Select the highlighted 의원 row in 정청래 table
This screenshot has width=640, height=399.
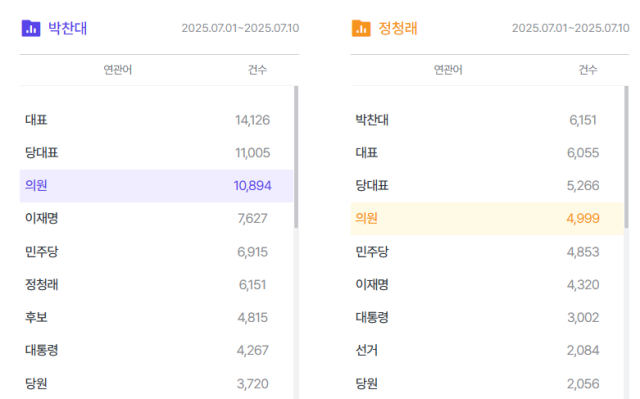487,219
